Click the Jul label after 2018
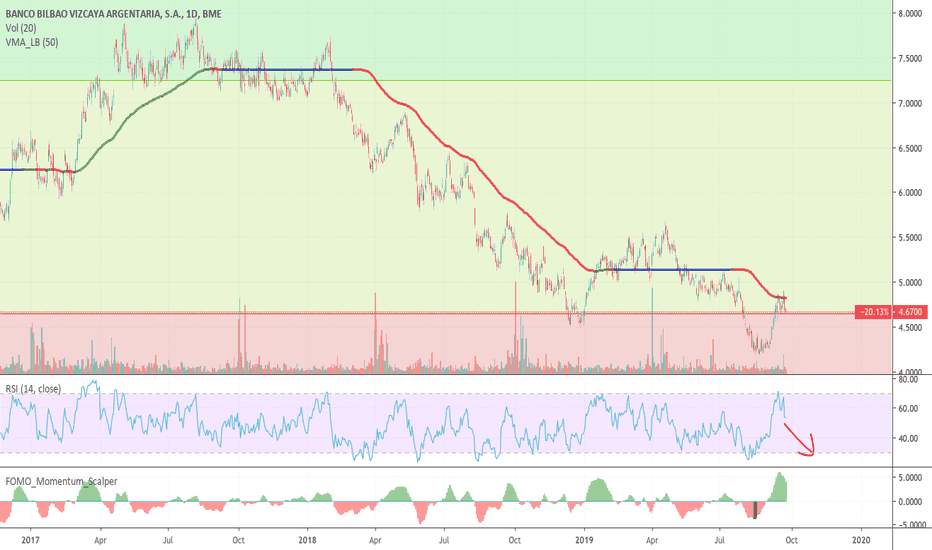The height and width of the screenshot is (550, 932). tap(443, 540)
